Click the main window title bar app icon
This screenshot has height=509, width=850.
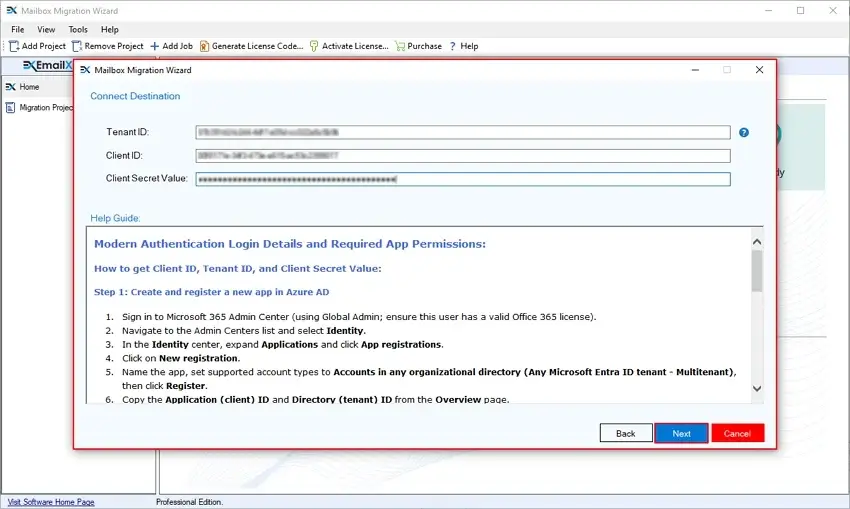[11, 10]
